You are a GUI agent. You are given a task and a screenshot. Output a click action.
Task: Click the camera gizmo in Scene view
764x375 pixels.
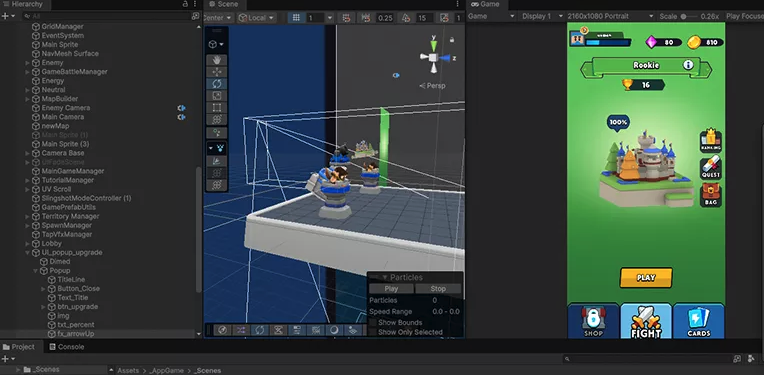(396, 75)
